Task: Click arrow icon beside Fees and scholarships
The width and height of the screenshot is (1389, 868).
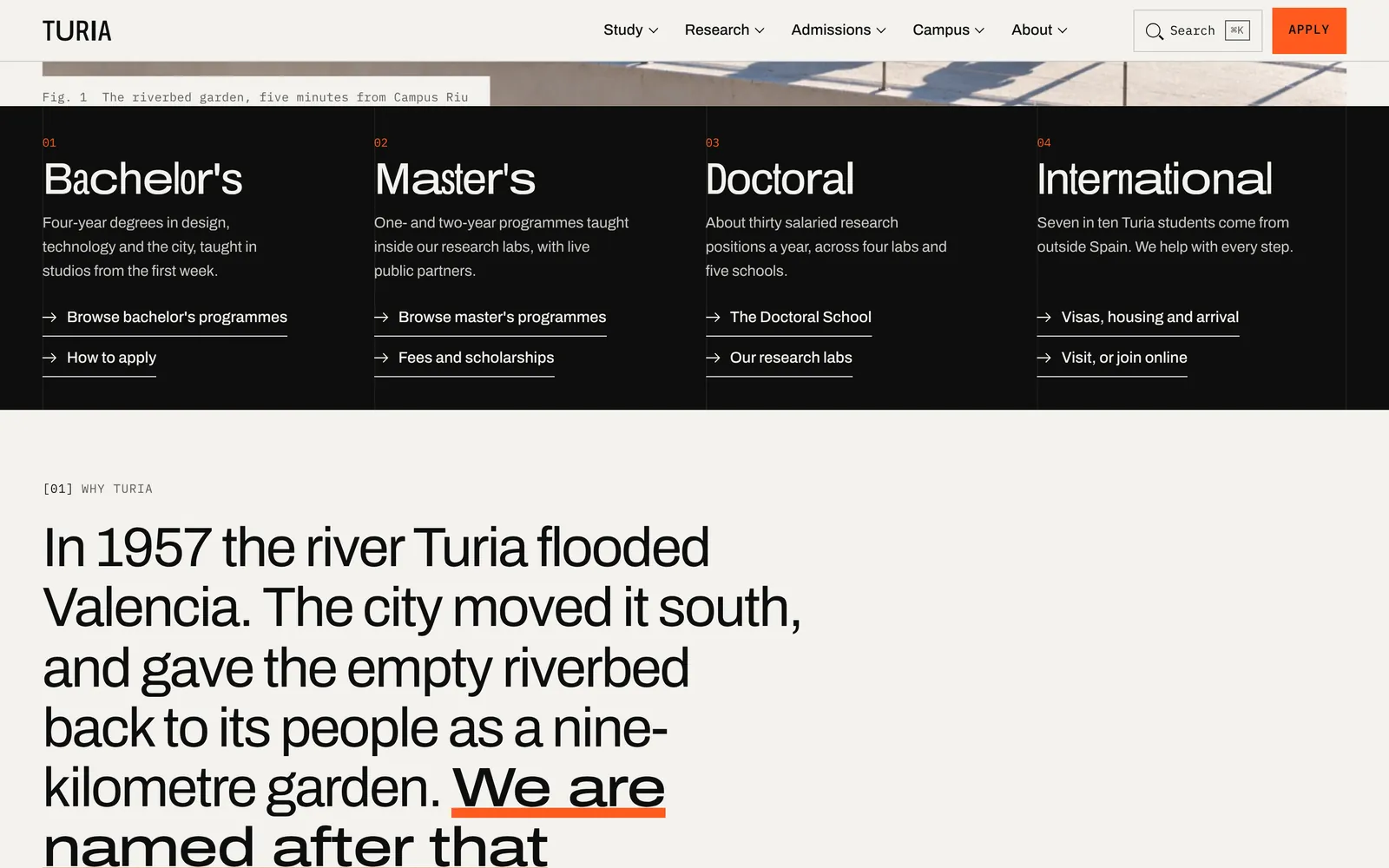Action: [381, 358]
